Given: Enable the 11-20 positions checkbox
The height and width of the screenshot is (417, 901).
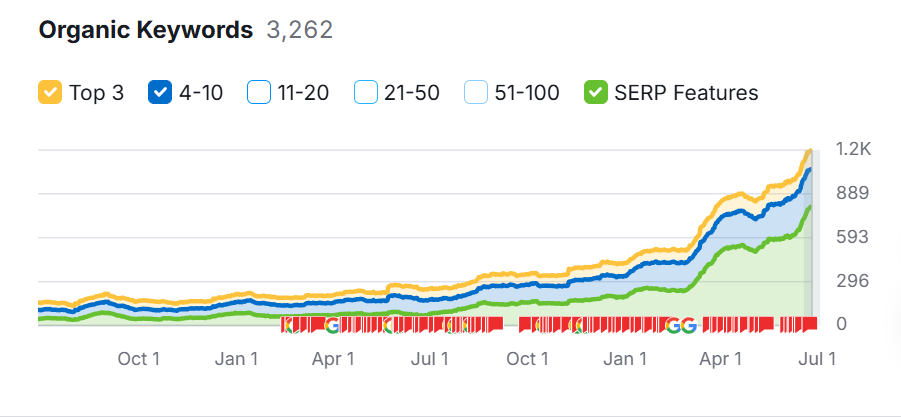Looking at the screenshot, I should tap(259, 93).
